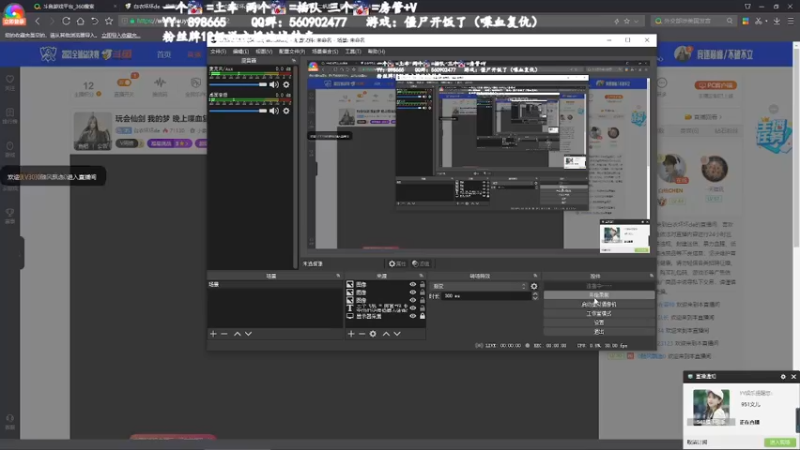
Task: Move scene down arrow in Scenes panel
Action: [248, 334]
